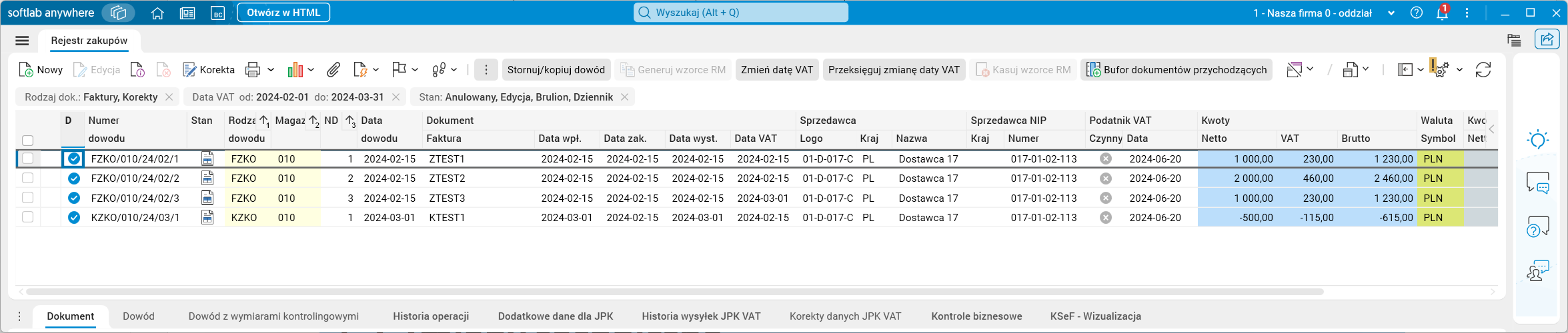Refresh the register list

(x=1483, y=70)
